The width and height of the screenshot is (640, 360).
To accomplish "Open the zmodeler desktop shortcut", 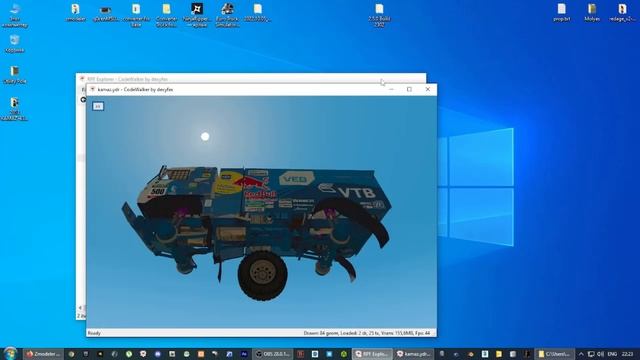I will (x=76, y=13).
